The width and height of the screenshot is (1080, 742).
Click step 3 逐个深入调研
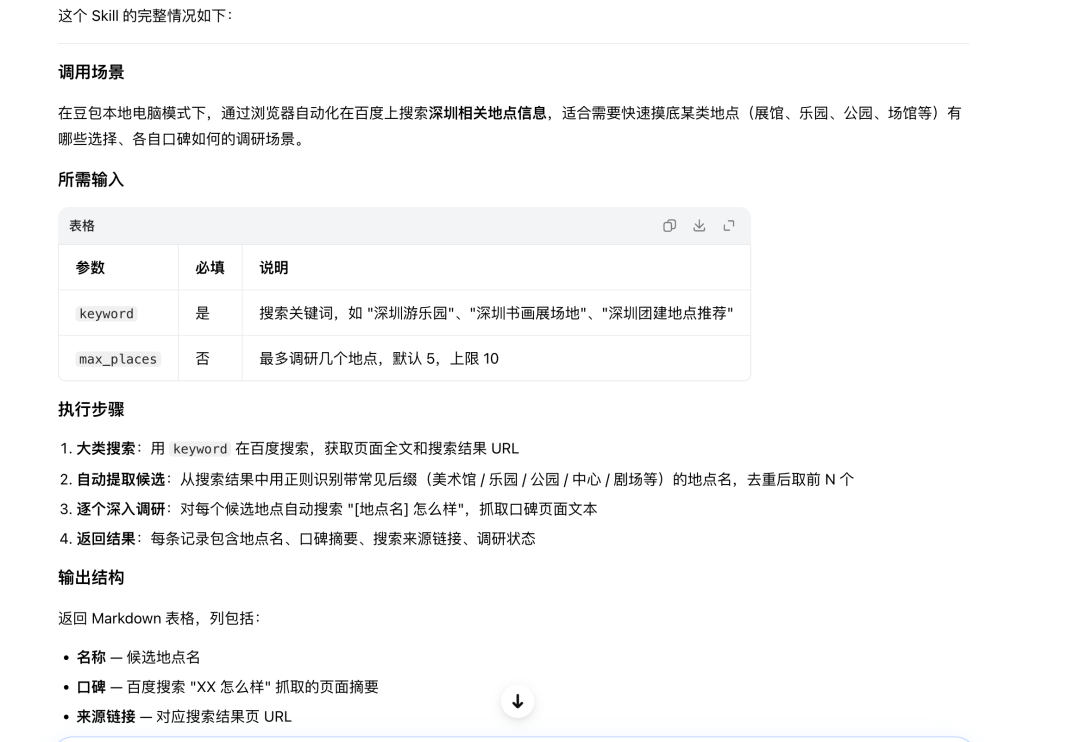point(329,509)
